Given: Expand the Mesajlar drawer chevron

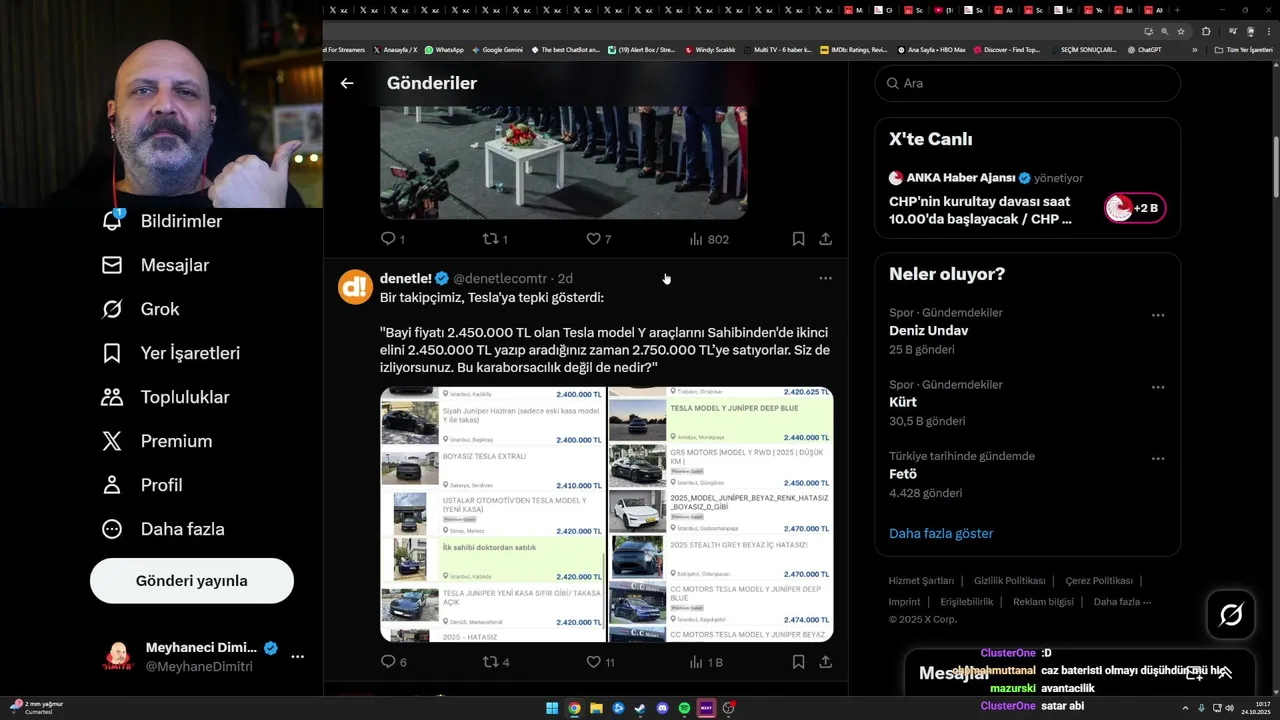Looking at the screenshot, I should coord(1225,673).
